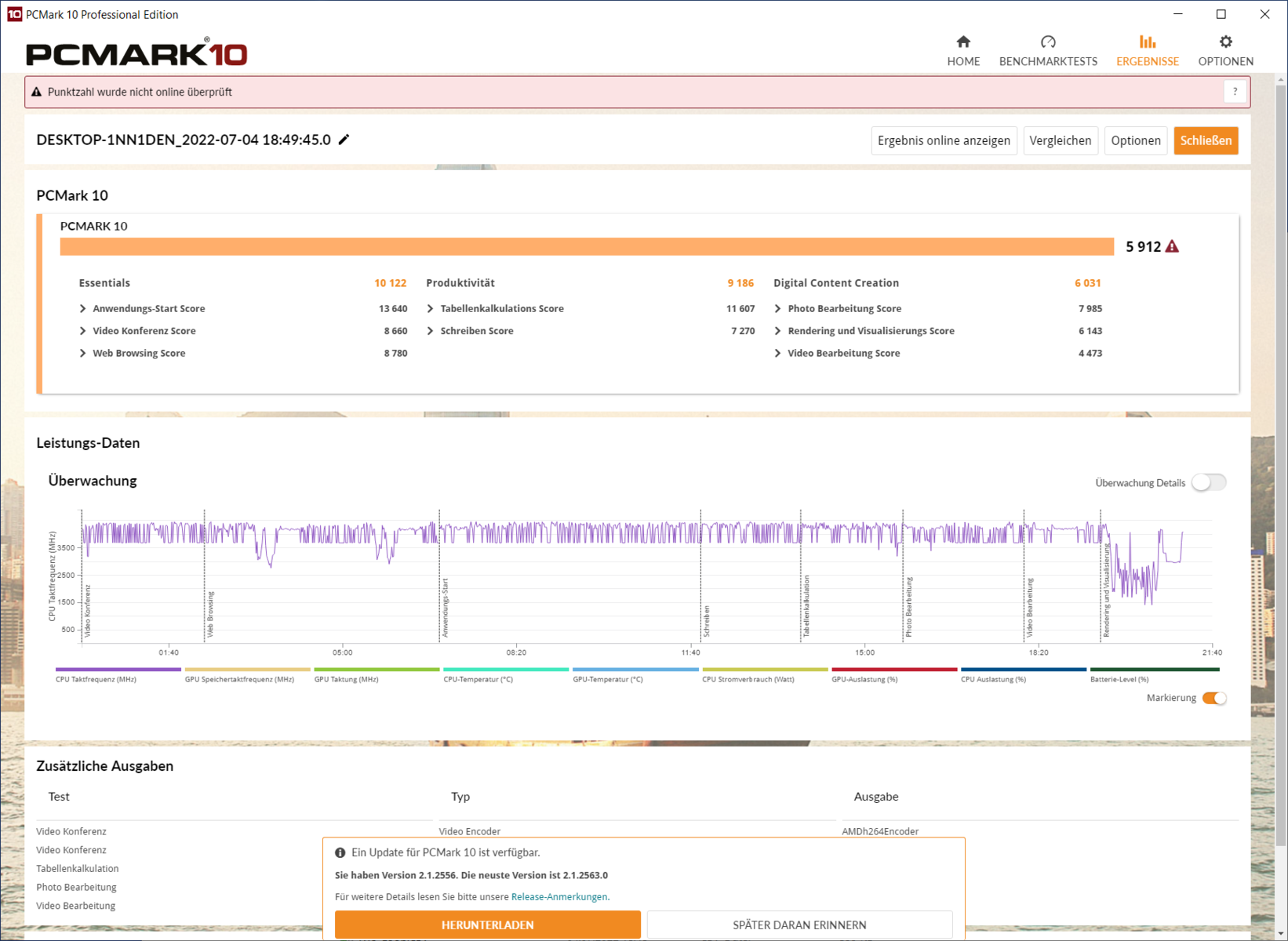Click Herunterladen to download the update
1288x941 pixels.
tap(487, 925)
